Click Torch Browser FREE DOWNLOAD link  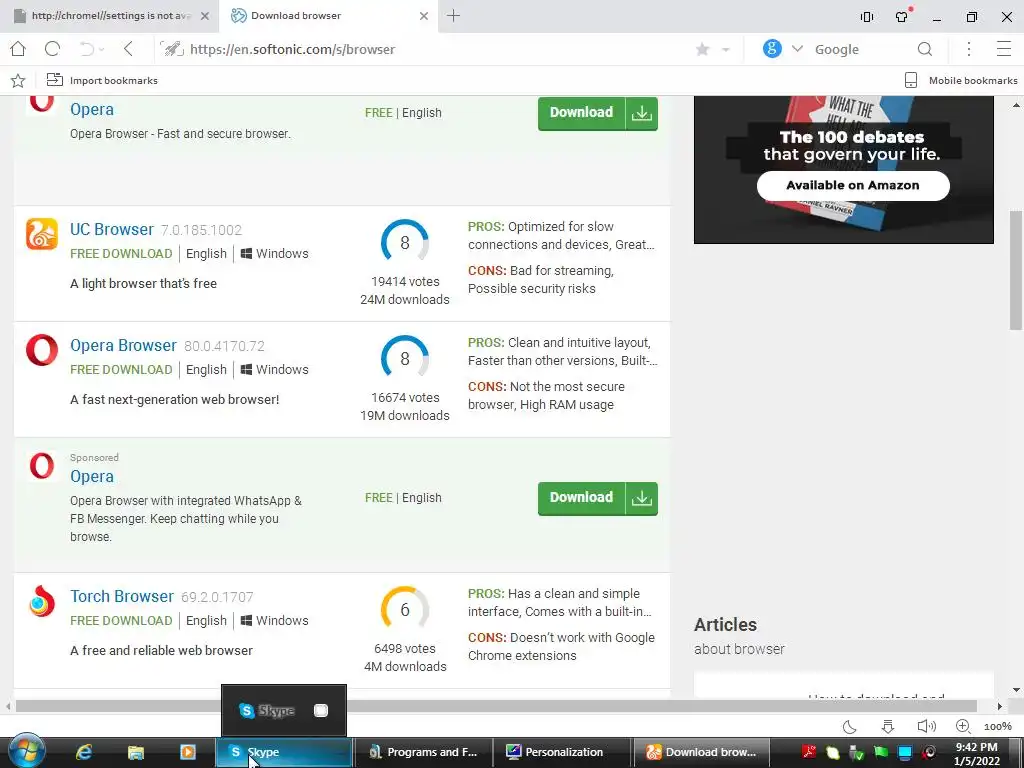pyautogui.click(x=121, y=620)
